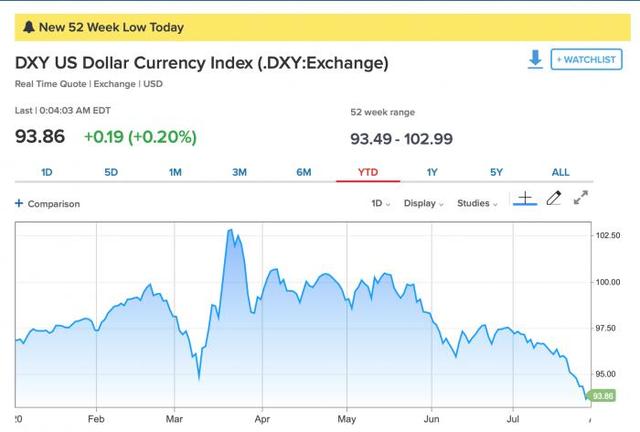Select the crosshair tool icon
Viewport: 640px width, 432px height.
[525, 198]
